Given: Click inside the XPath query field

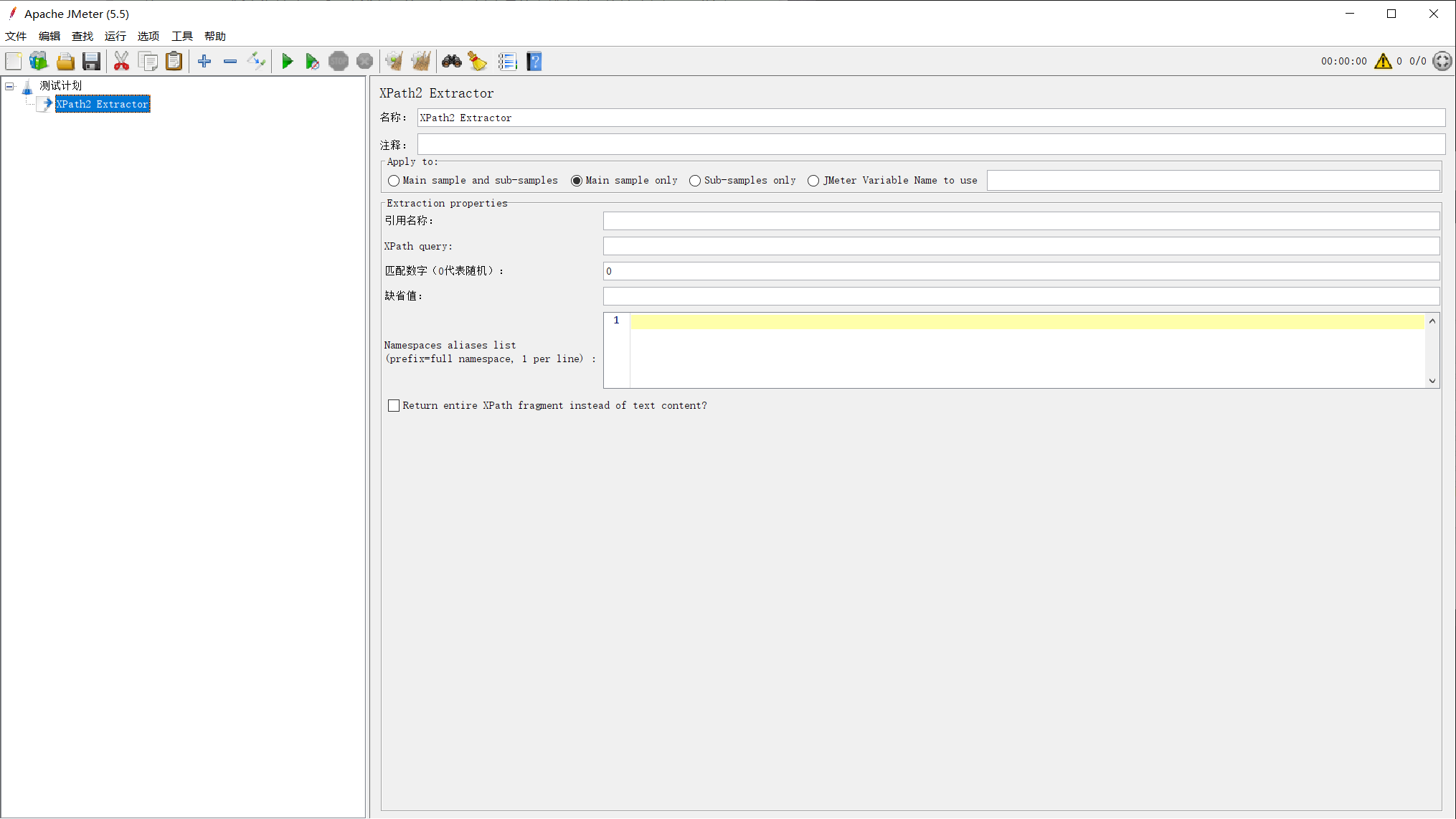Looking at the screenshot, I should coord(861,246).
